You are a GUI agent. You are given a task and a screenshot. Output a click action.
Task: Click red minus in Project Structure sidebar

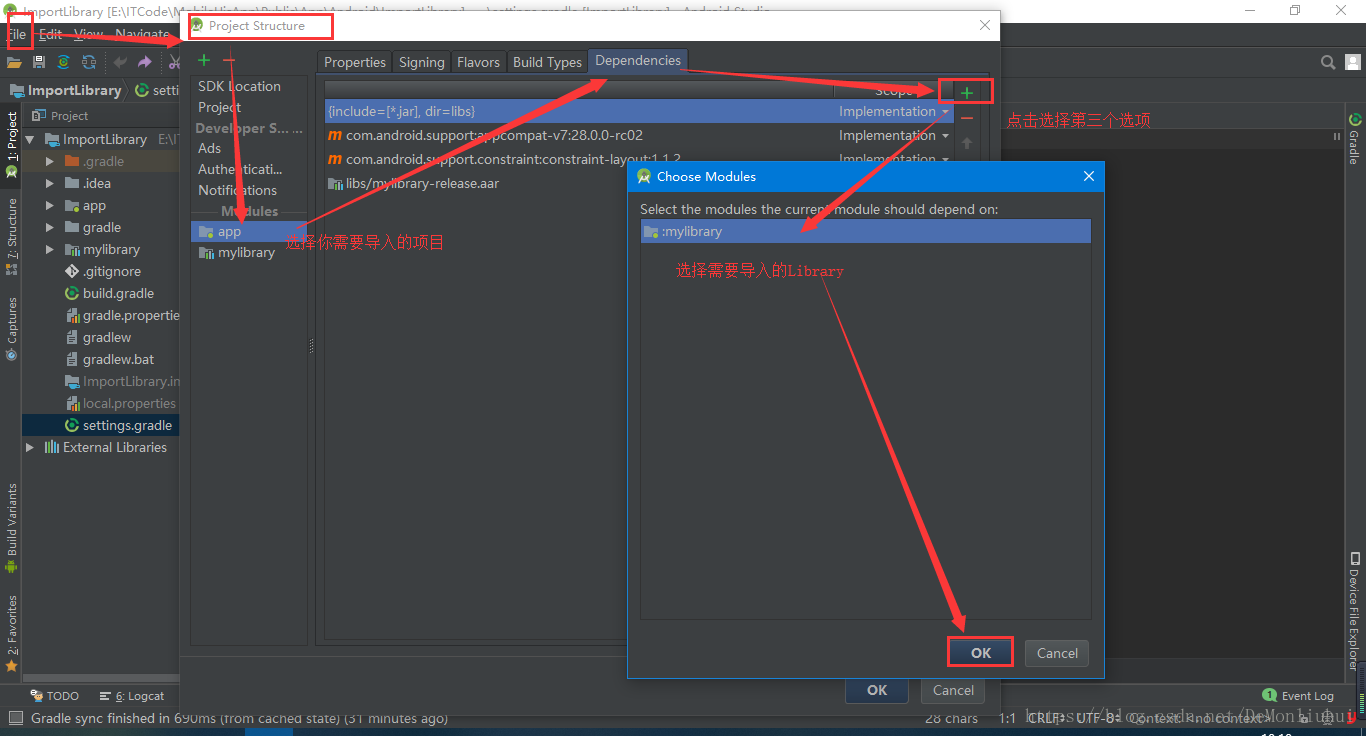point(229,61)
